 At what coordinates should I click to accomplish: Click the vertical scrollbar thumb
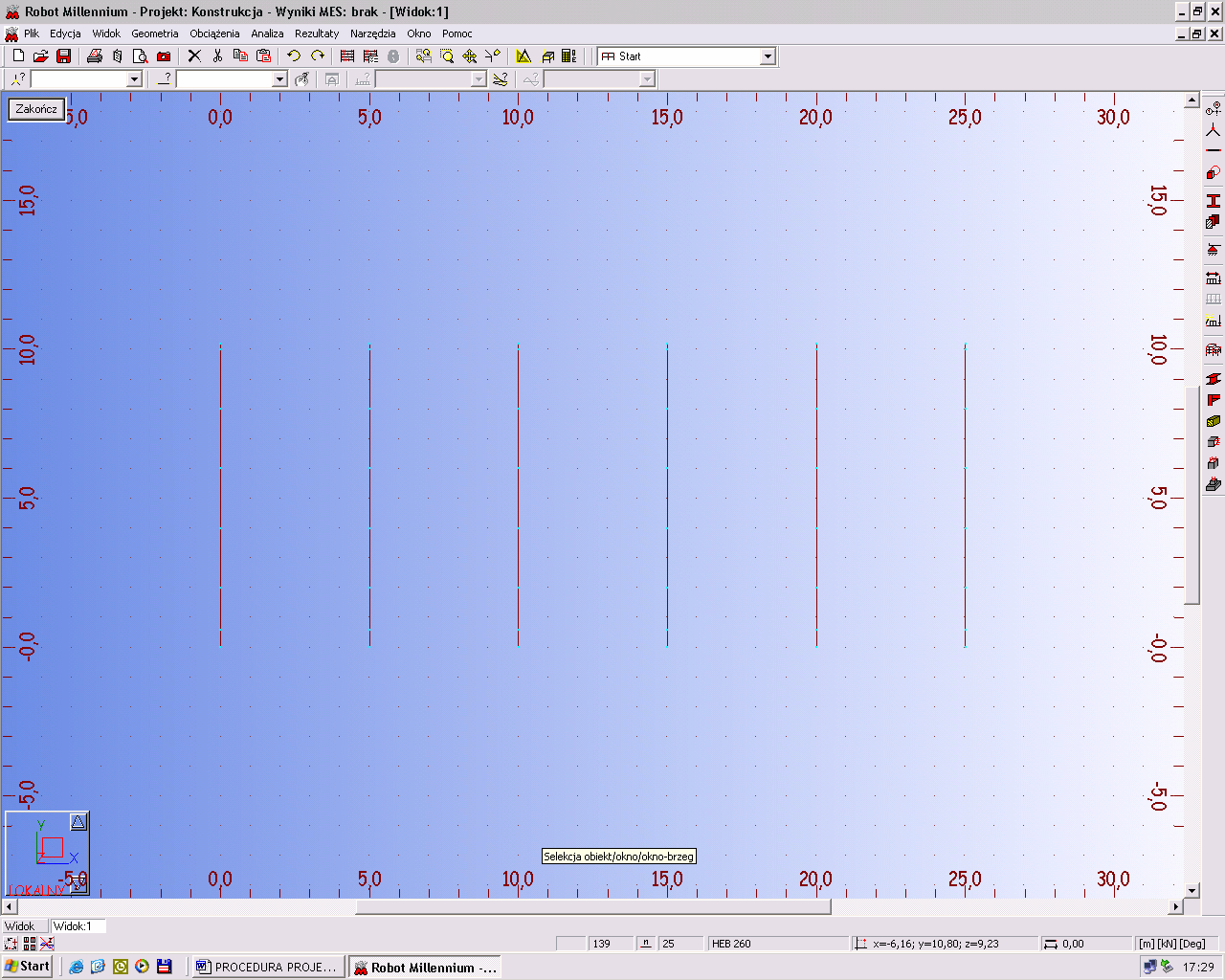tap(1192, 495)
